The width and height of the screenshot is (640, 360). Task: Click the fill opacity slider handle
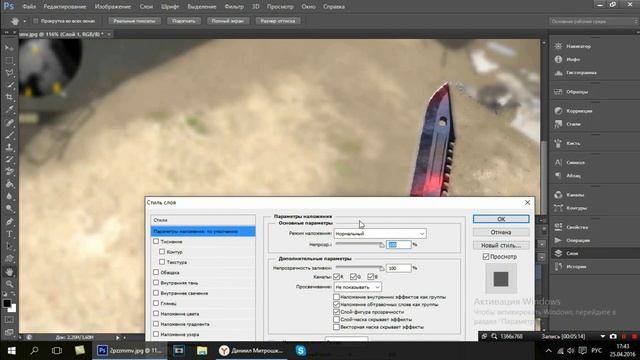pos(382,269)
